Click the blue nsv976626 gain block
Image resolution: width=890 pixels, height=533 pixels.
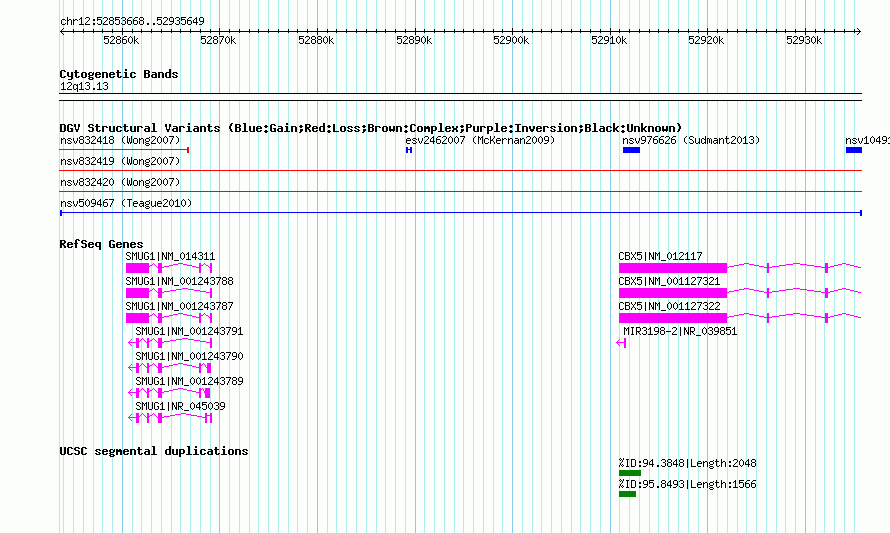631,150
